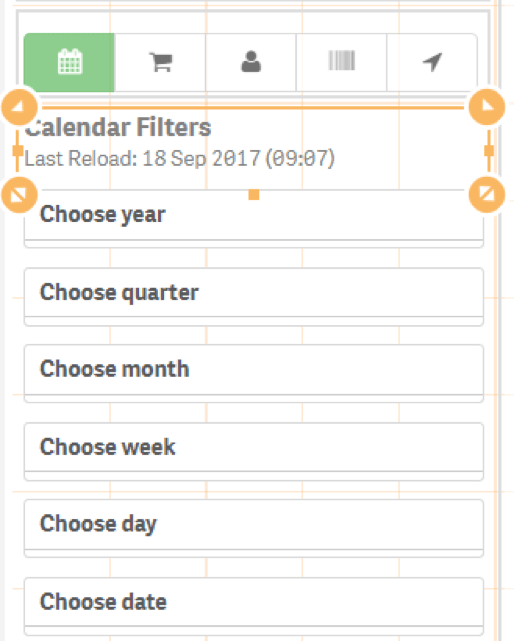Screen dimensions: 514x641
Task: Switch to the shopping cart tab
Action: 160,62
